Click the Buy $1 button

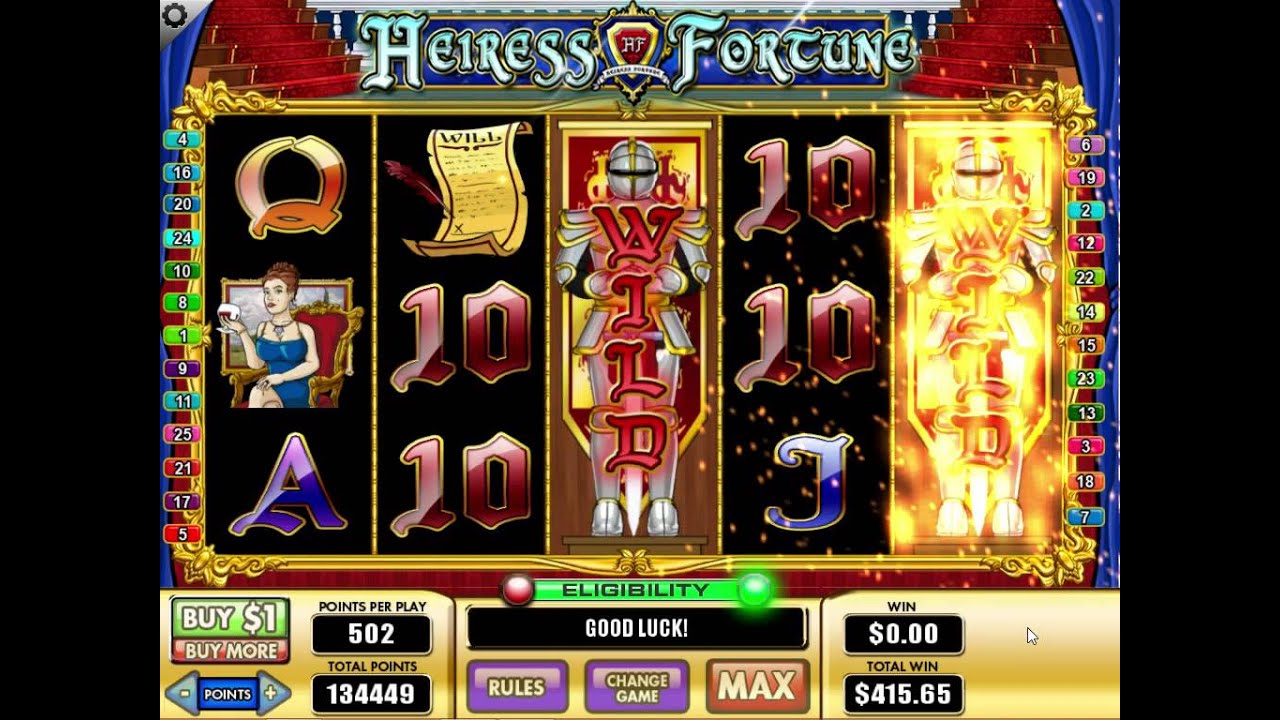pyautogui.click(x=229, y=619)
